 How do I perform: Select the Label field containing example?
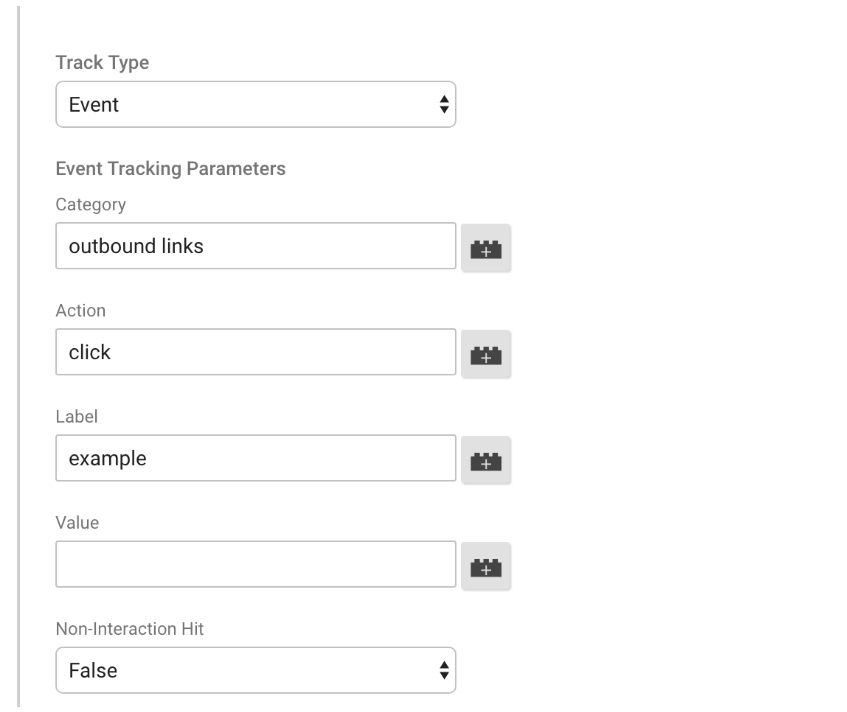click(256, 458)
